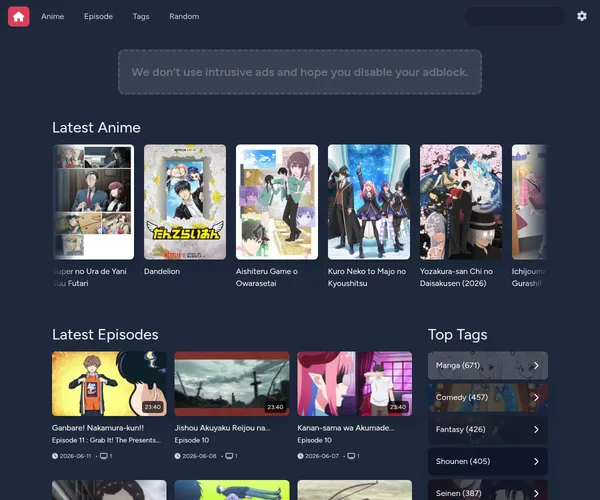Open Super no Ura de Yani poster
Viewport: 600px width, 500px height.
(93, 202)
